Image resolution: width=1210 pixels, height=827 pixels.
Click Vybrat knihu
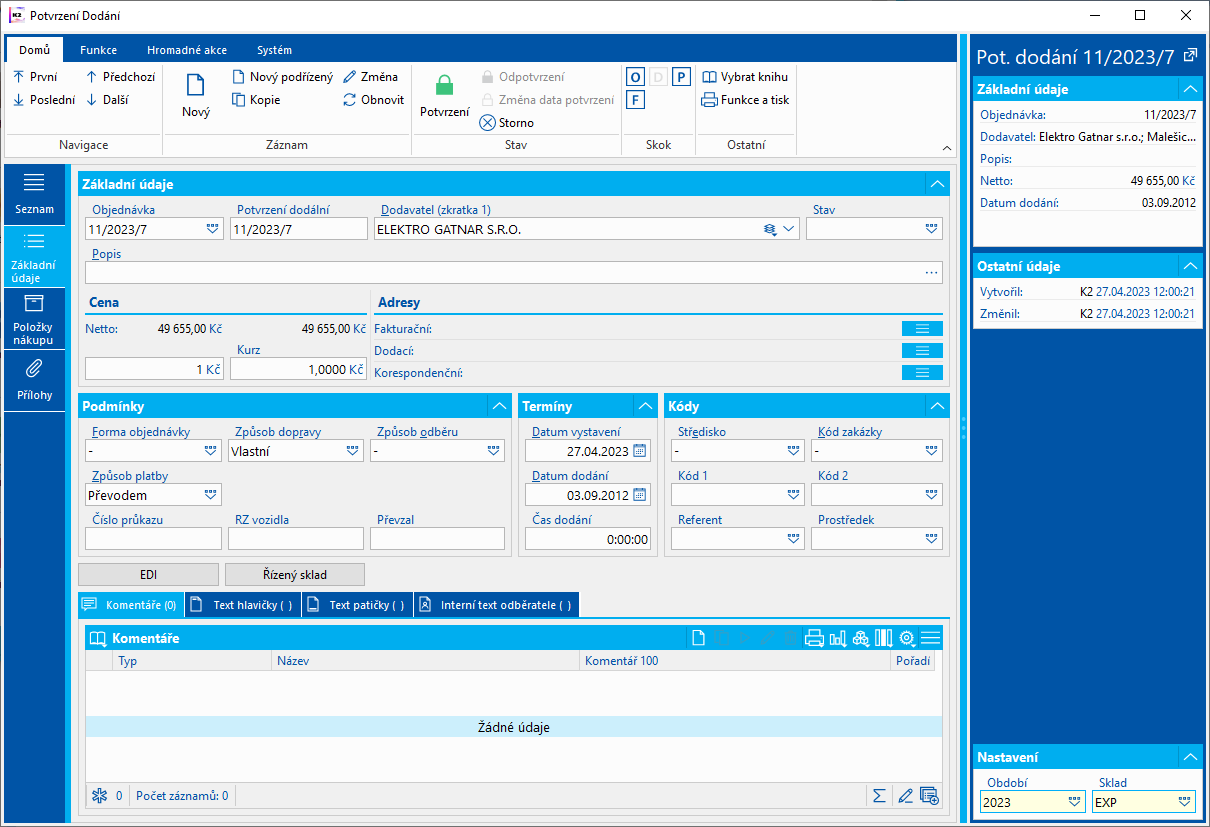745,77
